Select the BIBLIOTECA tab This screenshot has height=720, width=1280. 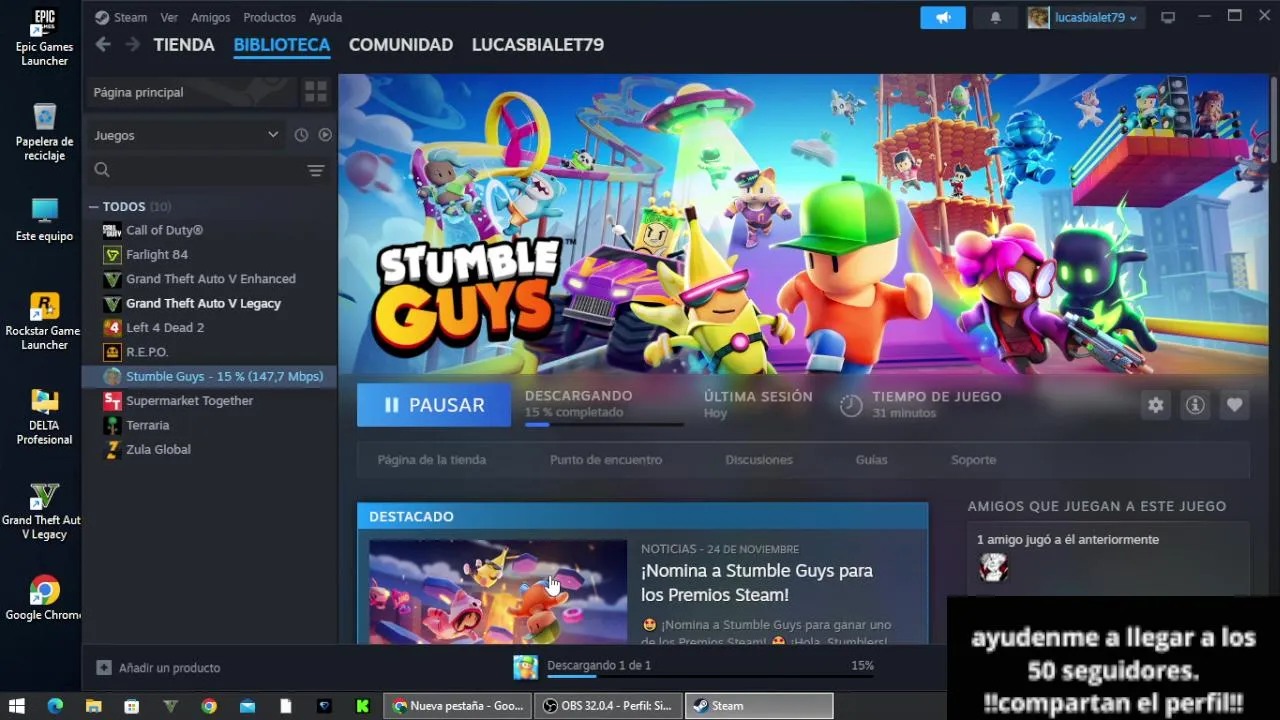click(282, 45)
